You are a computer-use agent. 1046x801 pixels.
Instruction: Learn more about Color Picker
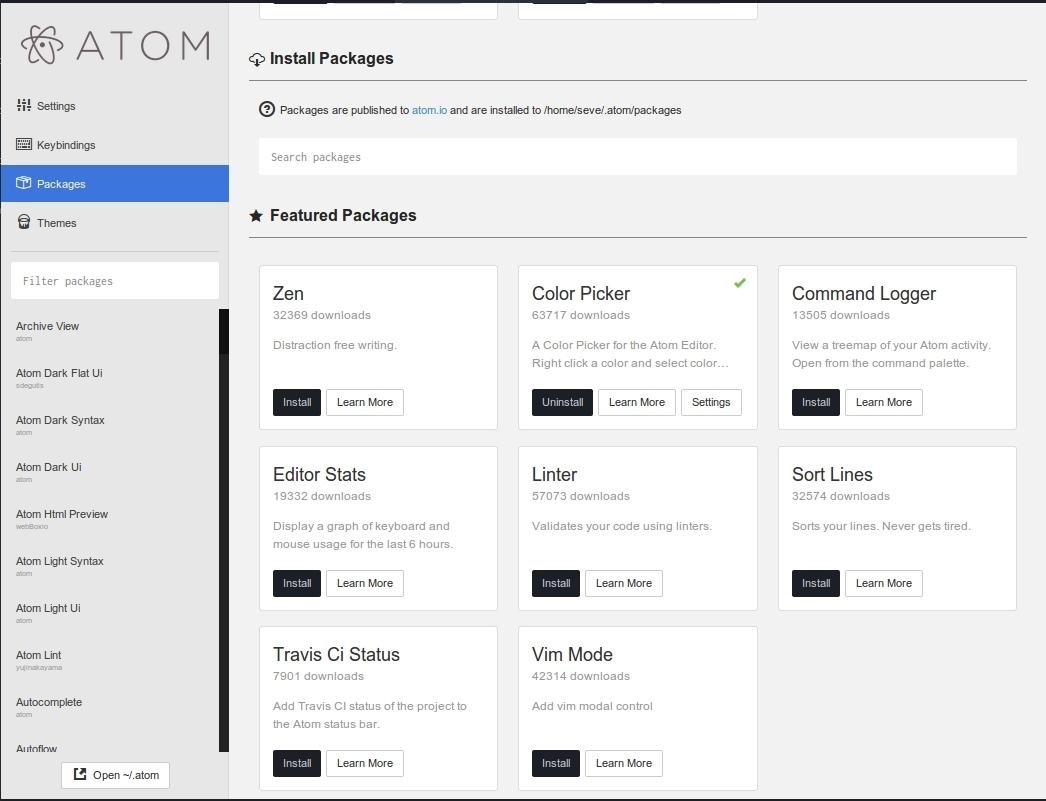[x=637, y=402]
